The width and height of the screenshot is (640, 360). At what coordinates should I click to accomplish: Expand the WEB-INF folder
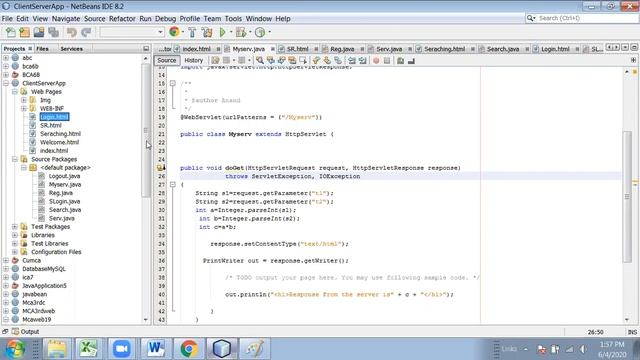click(24, 109)
